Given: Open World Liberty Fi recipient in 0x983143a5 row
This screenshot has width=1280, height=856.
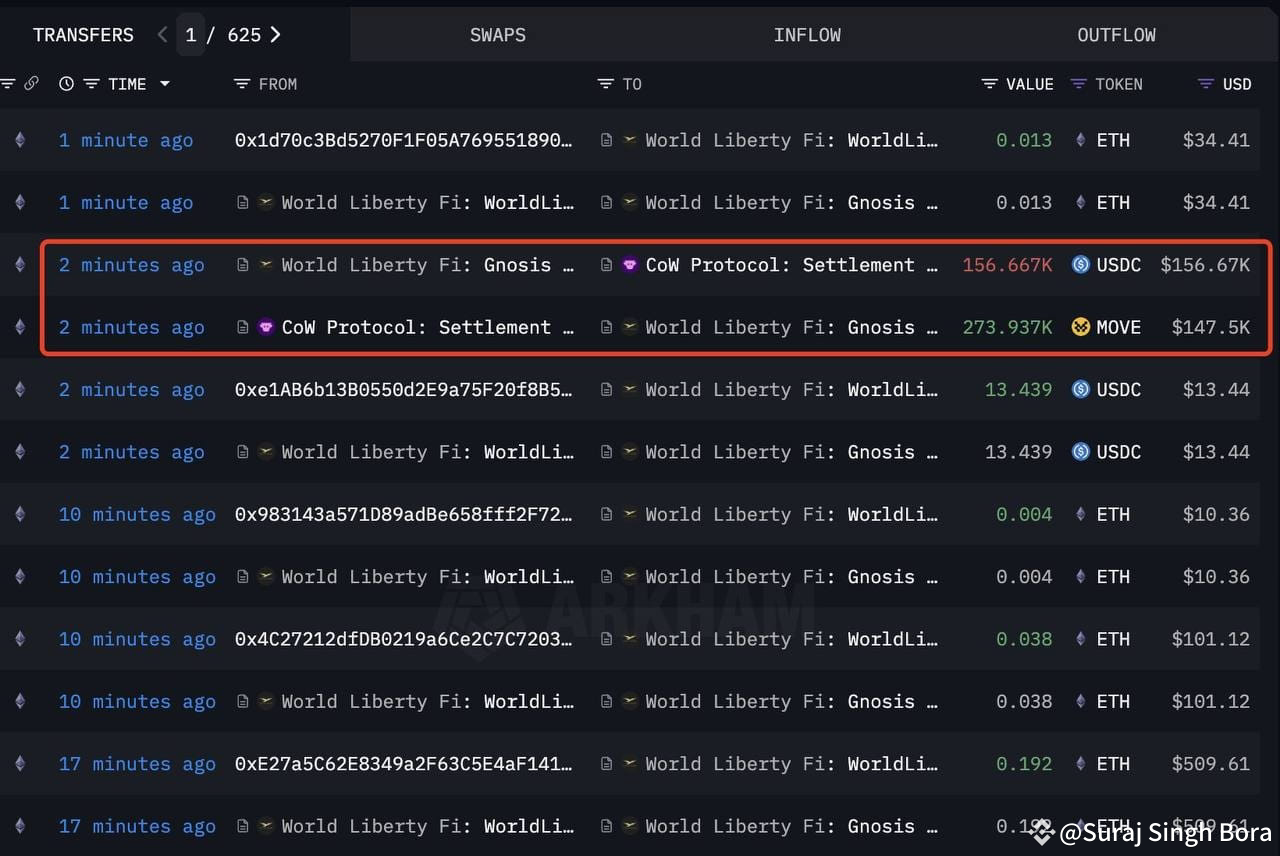Looking at the screenshot, I should point(792,514).
